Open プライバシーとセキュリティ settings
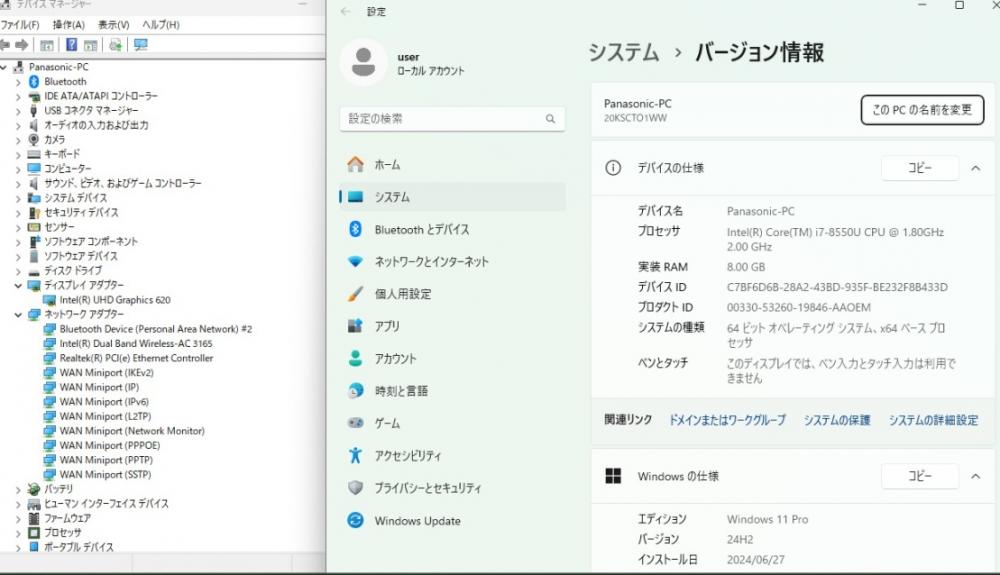 (452, 488)
